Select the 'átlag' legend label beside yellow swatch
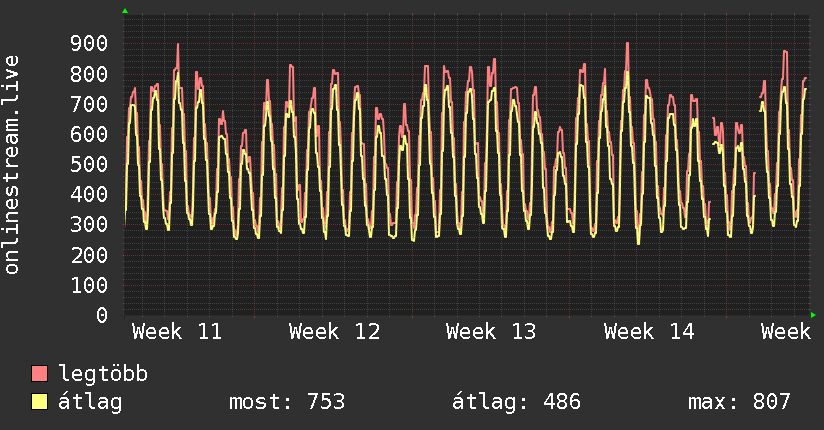The height and width of the screenshot is (430, 824). point(90,402)
